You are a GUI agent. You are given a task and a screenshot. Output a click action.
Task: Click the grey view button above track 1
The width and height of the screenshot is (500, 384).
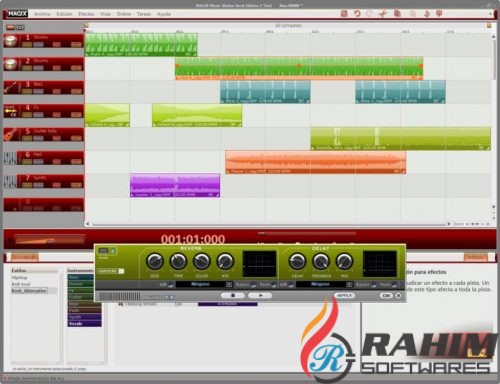click(20, 27)
